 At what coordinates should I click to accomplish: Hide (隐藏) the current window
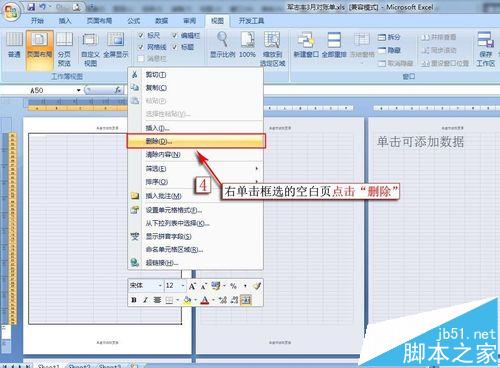click(389, 50)
